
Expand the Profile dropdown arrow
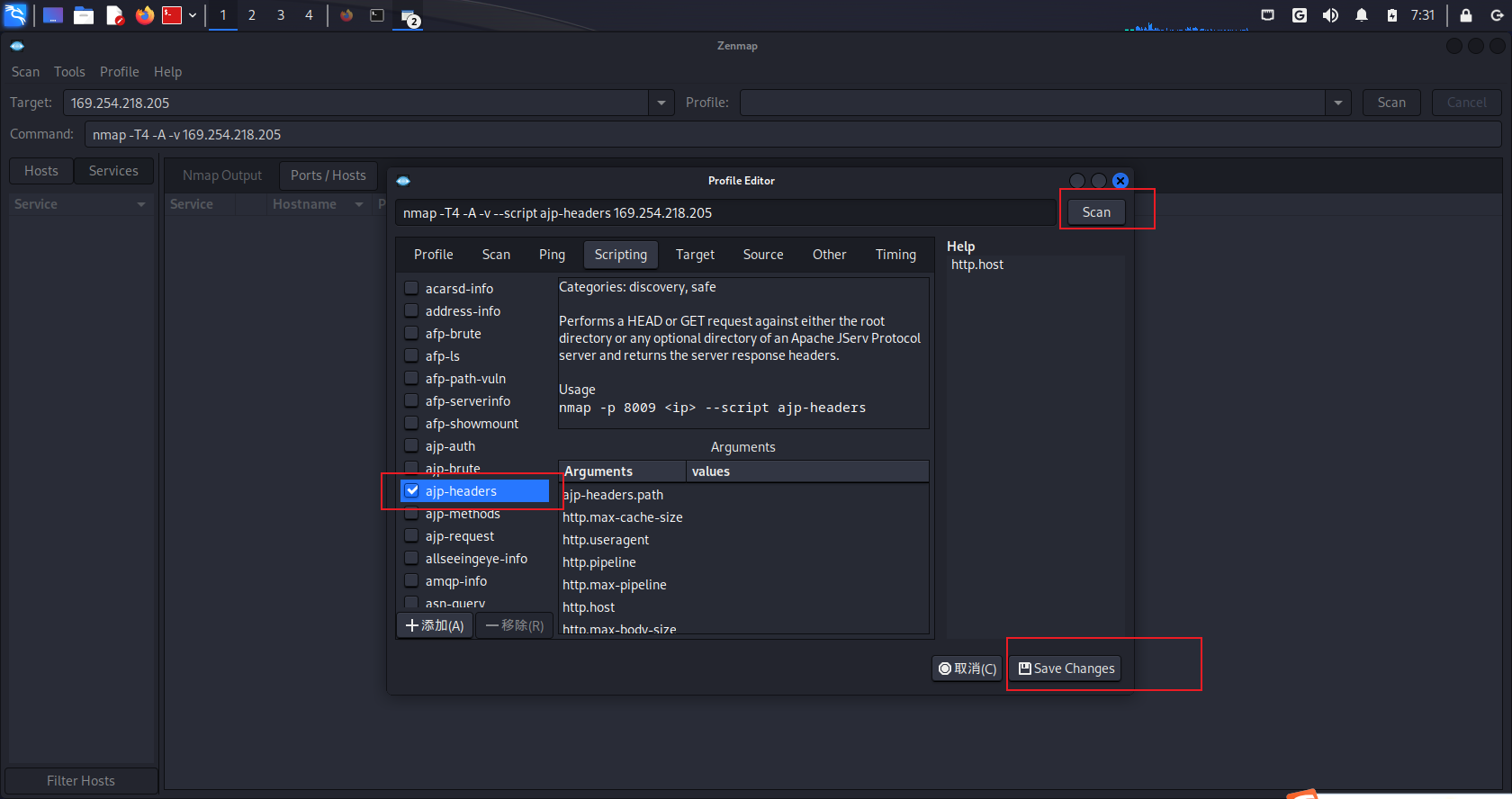click(x=1338, y=103)
